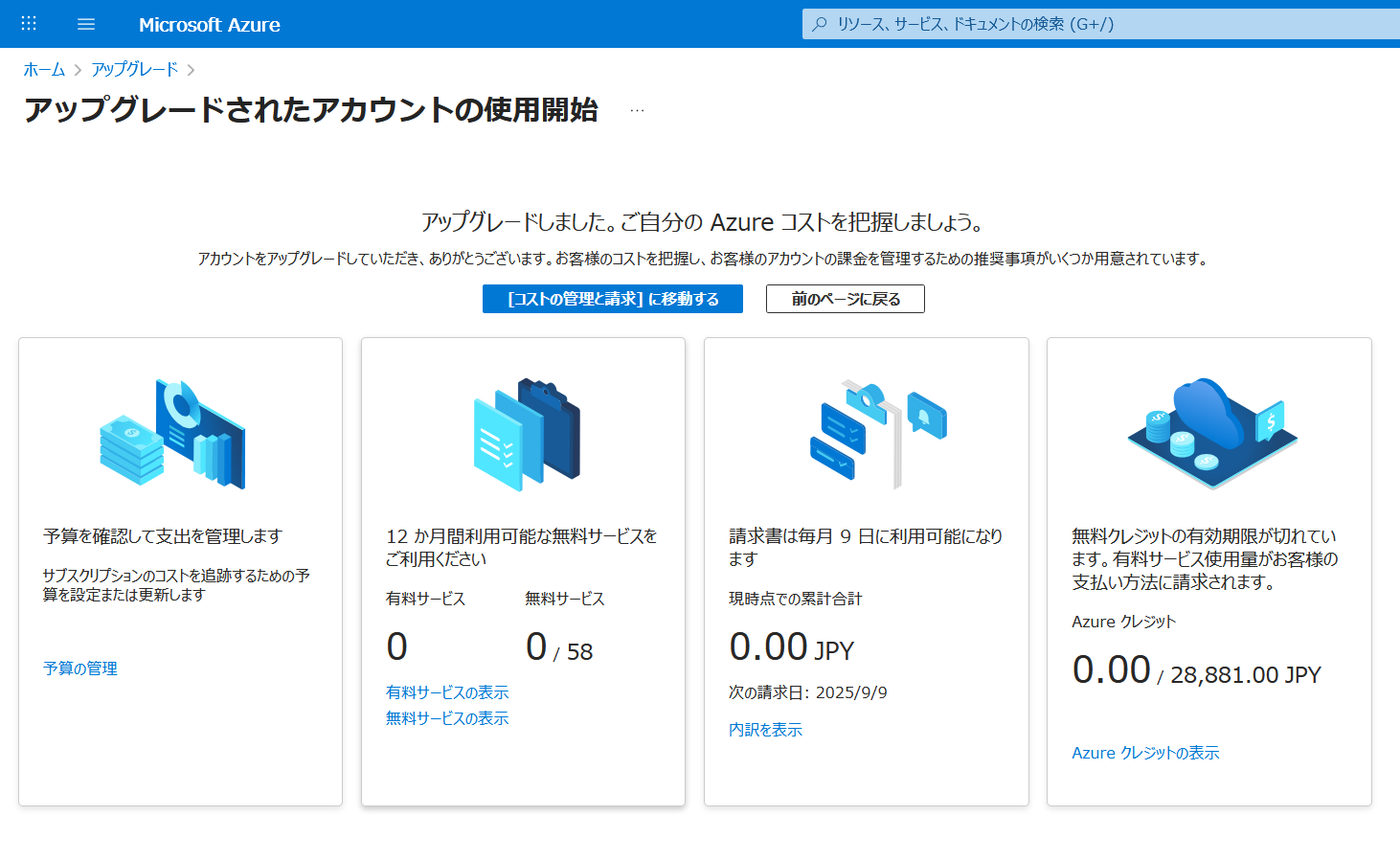Viewport: 1400px width, 861px height.
Task: Click page title アップグレードされたアカウントの使用開始
Action: 311,110
